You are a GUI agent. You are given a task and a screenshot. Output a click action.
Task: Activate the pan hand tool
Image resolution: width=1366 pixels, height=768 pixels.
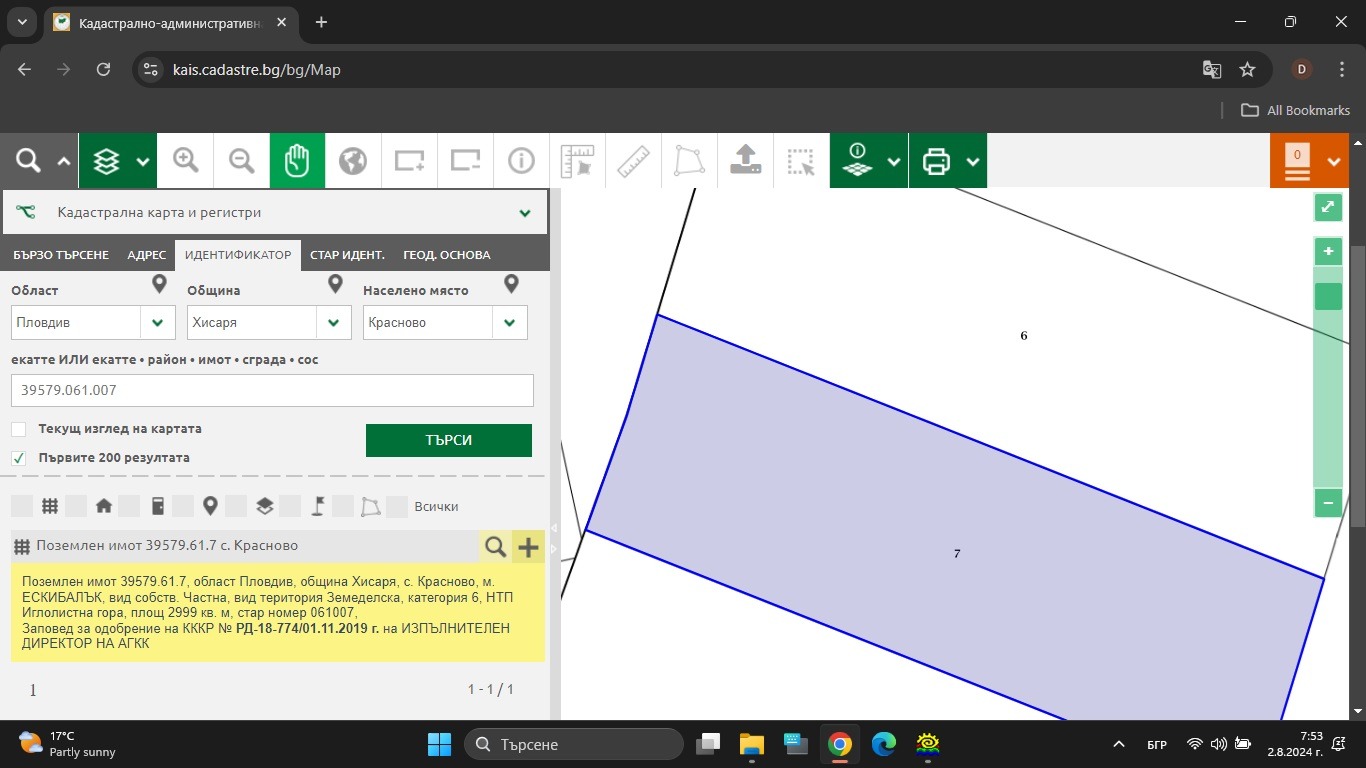(x=297, y=160)
